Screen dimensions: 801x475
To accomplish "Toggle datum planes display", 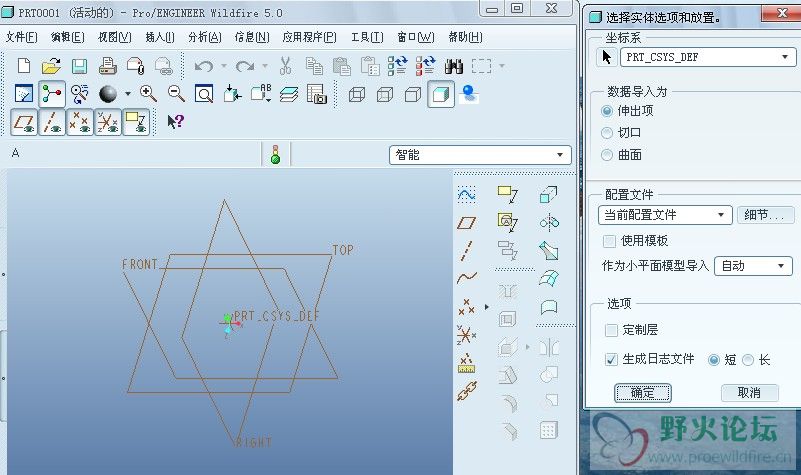I will point(24,123).
